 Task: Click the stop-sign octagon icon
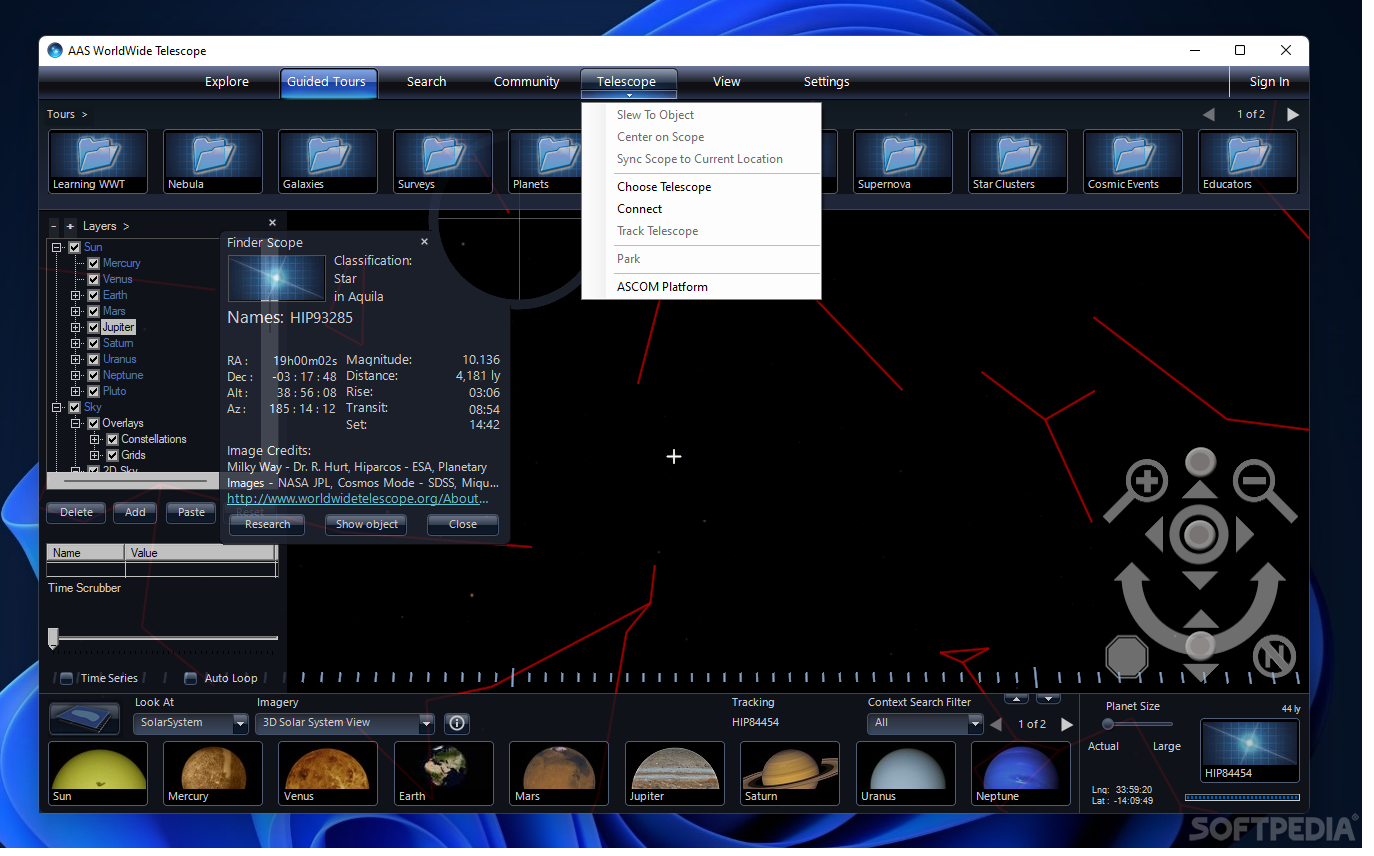tap(1127, 657)
